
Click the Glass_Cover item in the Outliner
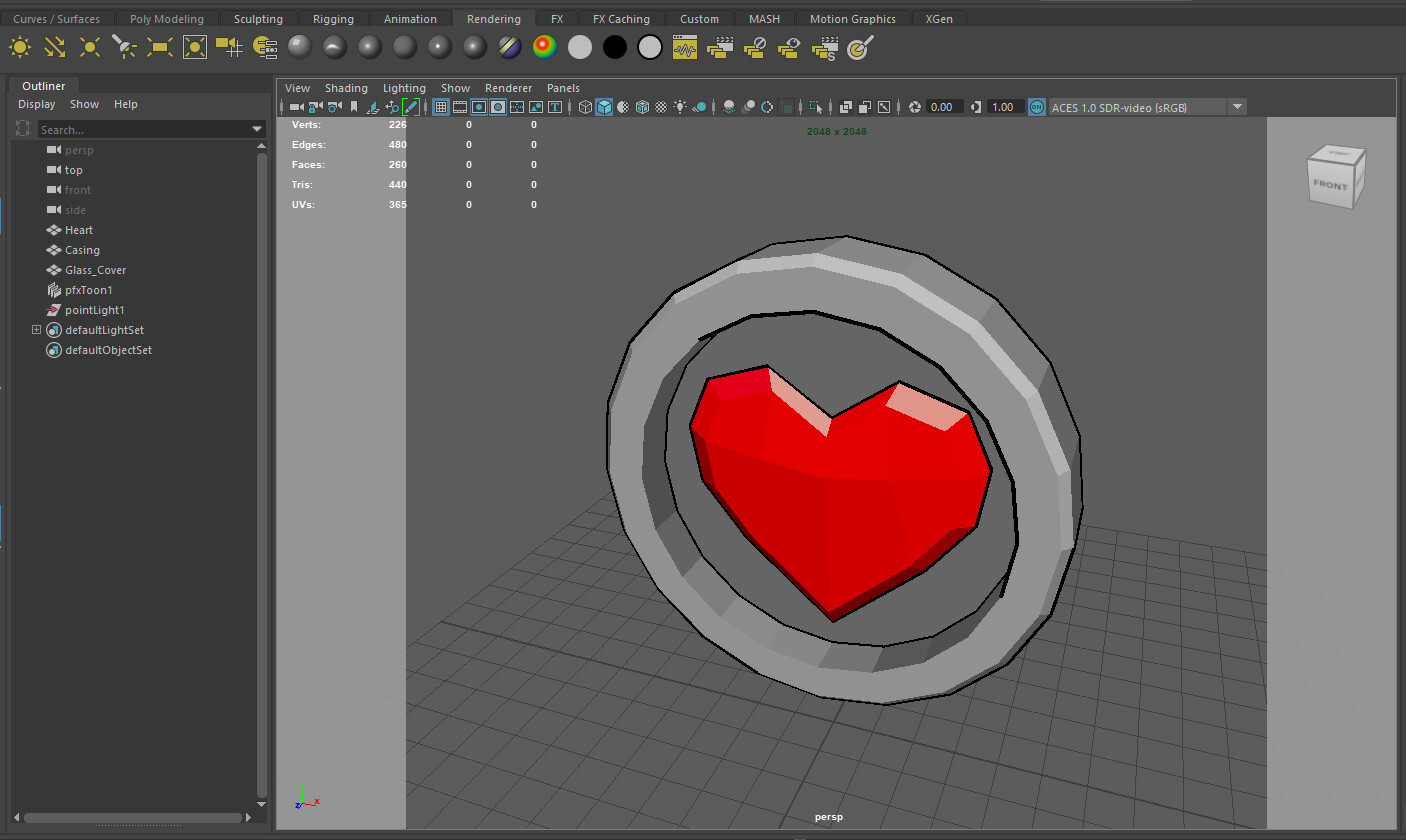click(x=96, y=270)
